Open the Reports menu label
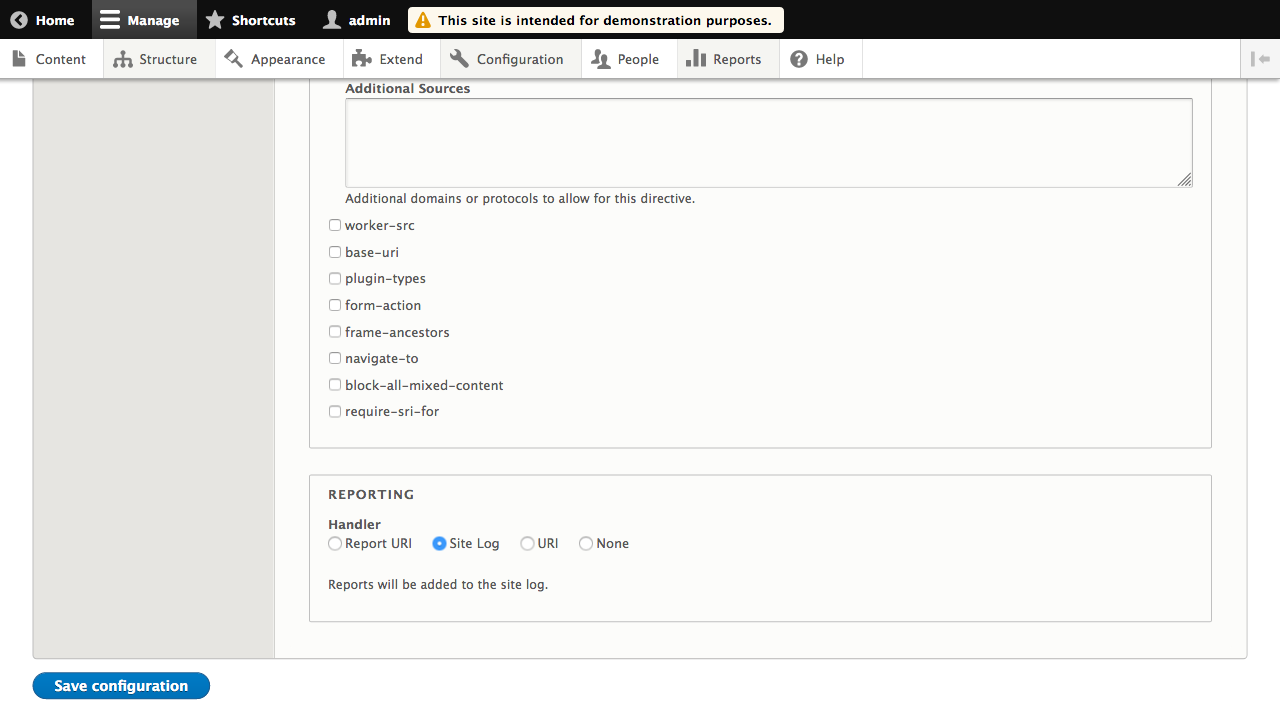This screenshot has width=1280, height=720. (x=737, y=59)
